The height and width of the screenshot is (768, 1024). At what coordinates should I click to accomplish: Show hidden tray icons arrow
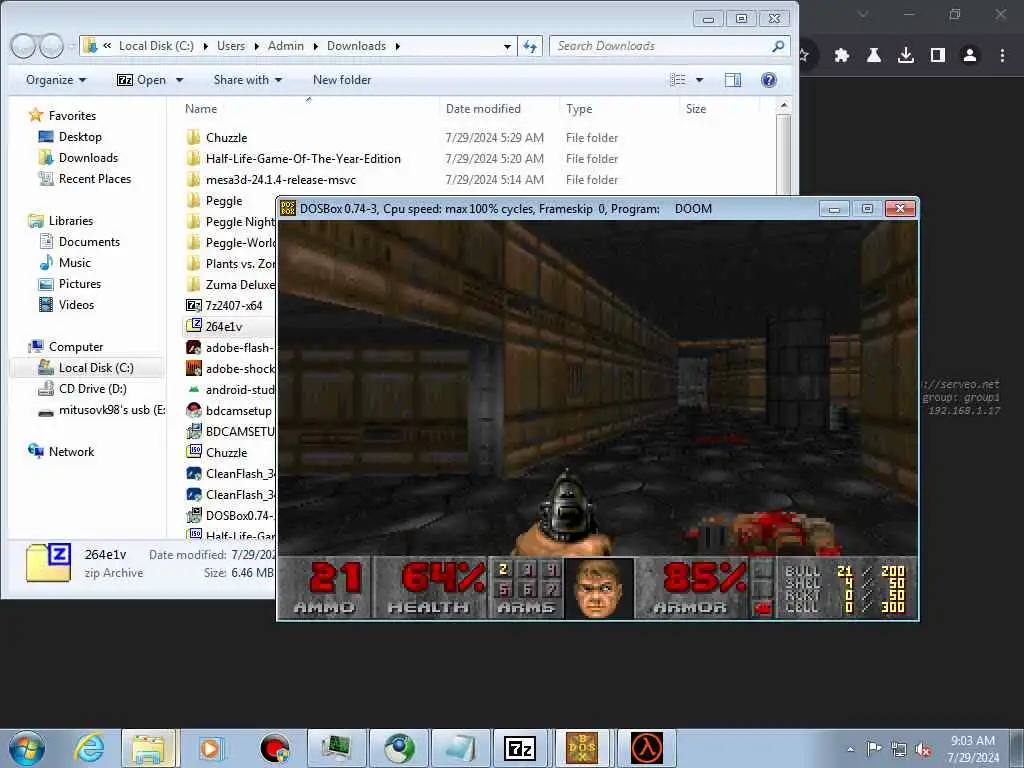(850, 750)
